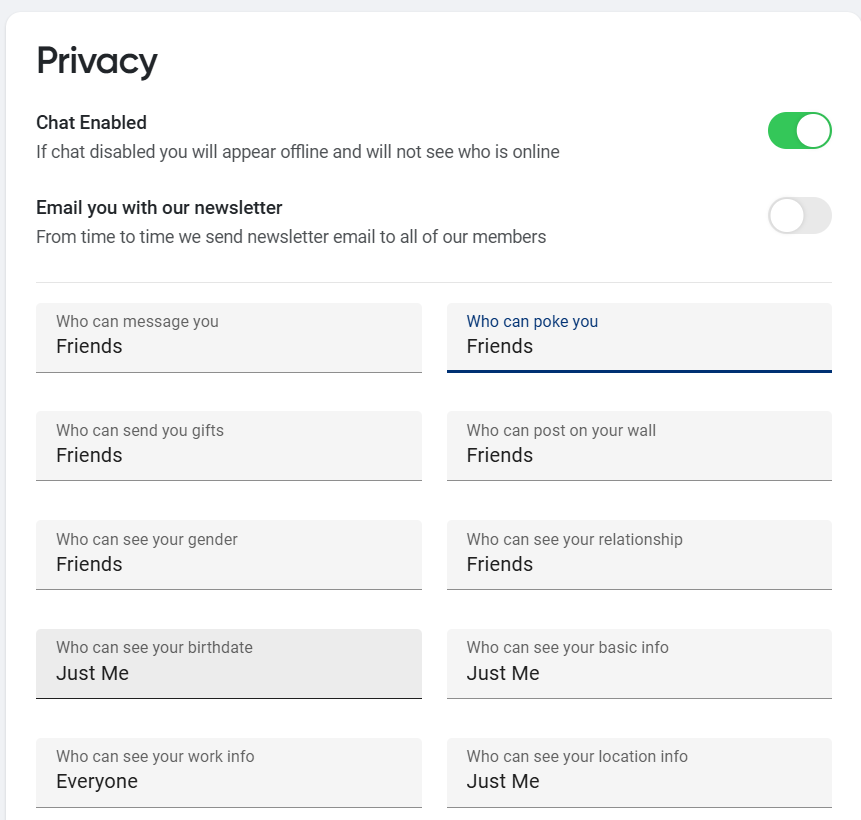Open 'Who can see your work info' dropdown

tap(228, 772)
